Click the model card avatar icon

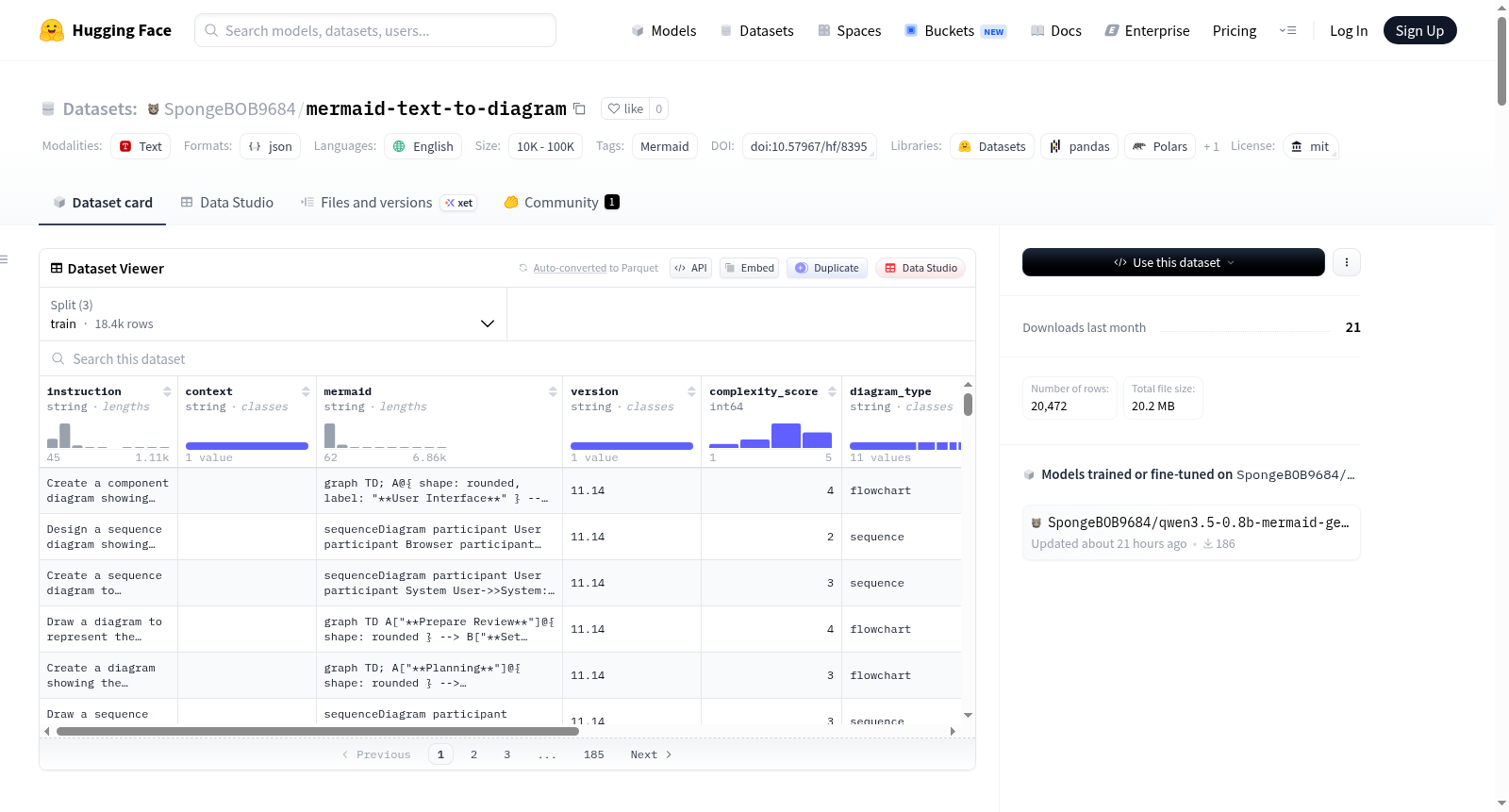pos(1036,522)
